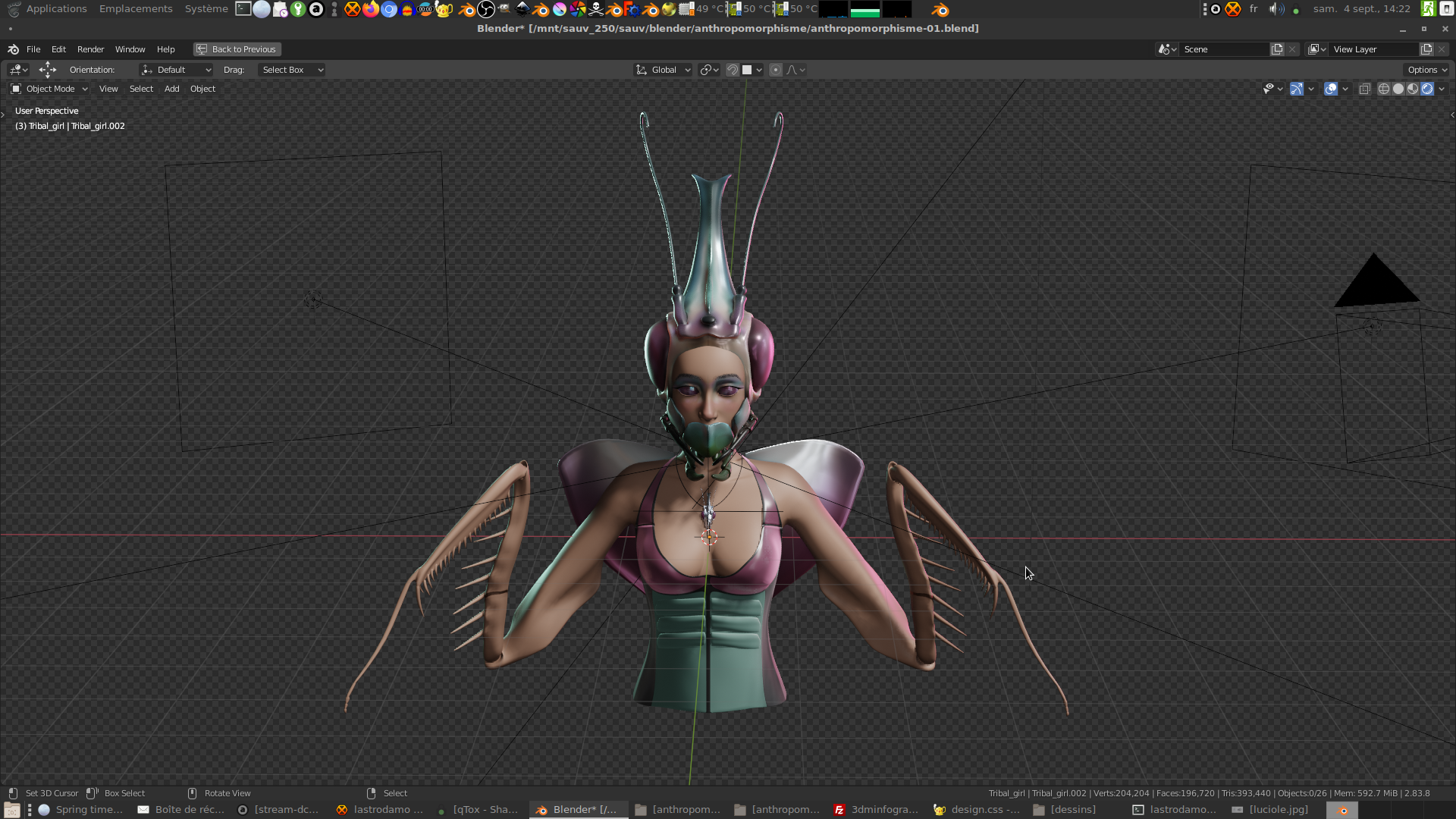Image resolution: width=1456 pixels, height=819 pixels.
Task: Open the Emplacements menu
Action: click(136, 9)
